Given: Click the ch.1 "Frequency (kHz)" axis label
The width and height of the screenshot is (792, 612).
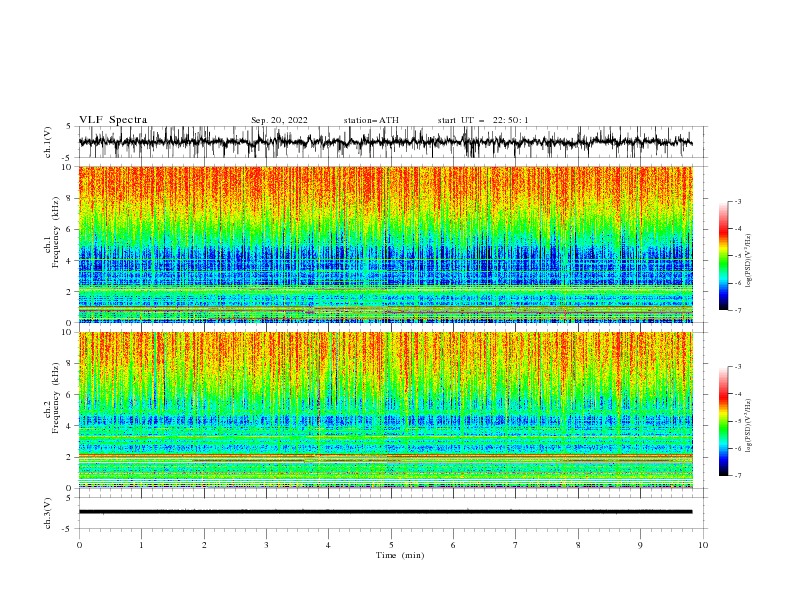Looking at the screenshot, I should (x=56, y=232).
